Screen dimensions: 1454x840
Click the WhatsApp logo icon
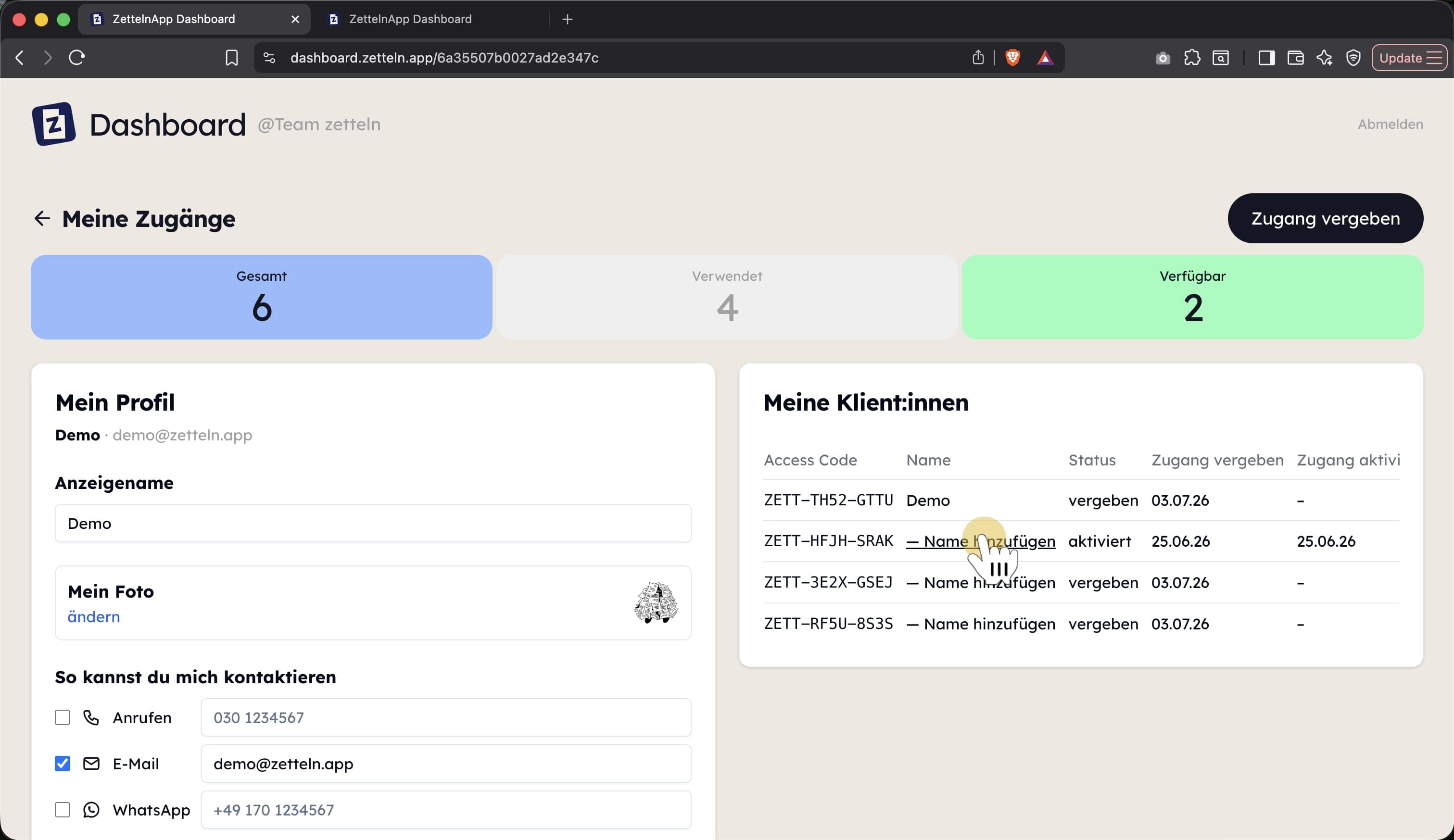(91, 809)
